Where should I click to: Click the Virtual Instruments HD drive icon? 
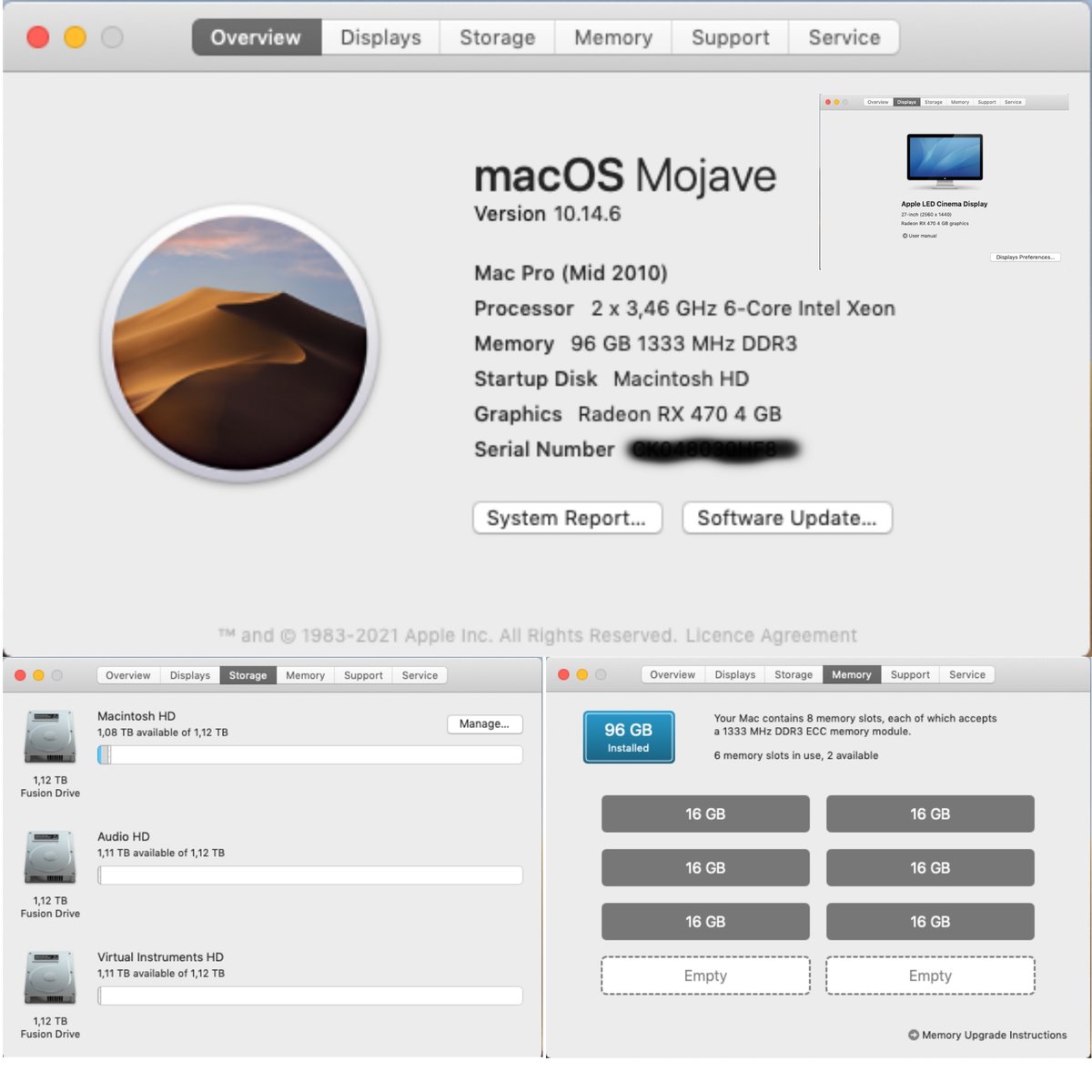coord(50,978)
